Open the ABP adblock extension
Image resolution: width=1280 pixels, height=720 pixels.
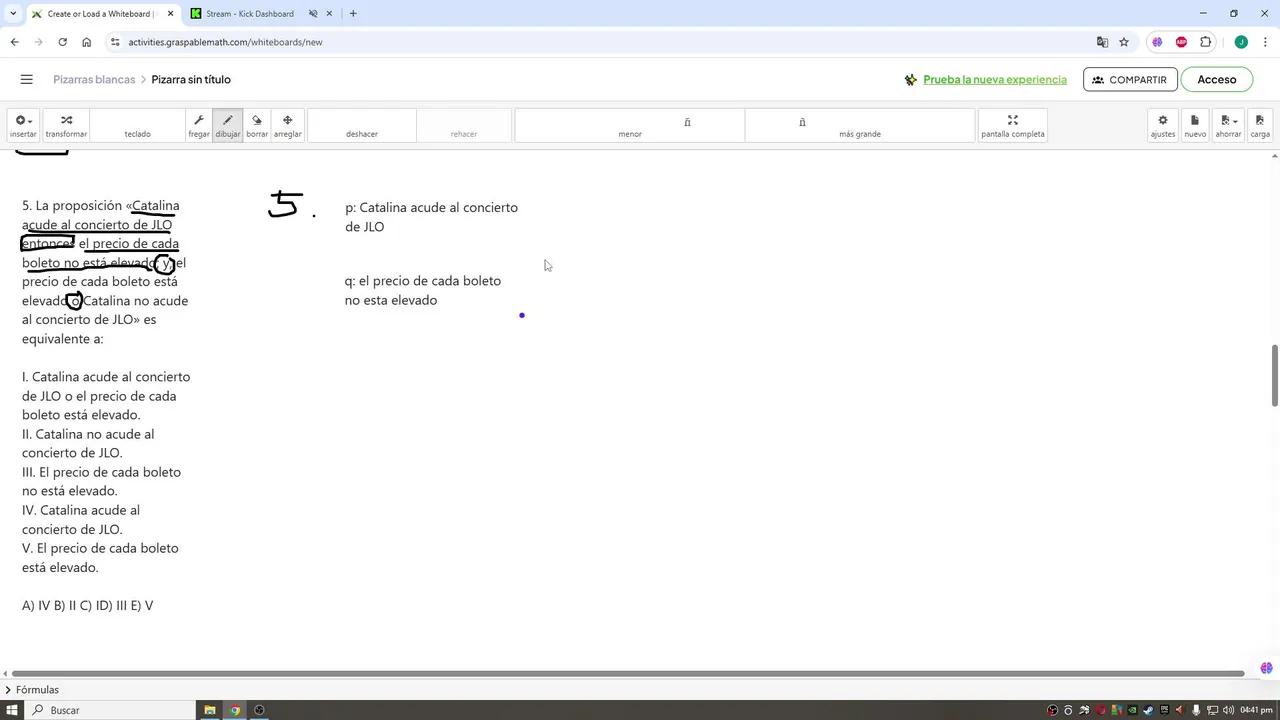[1181, 42]
